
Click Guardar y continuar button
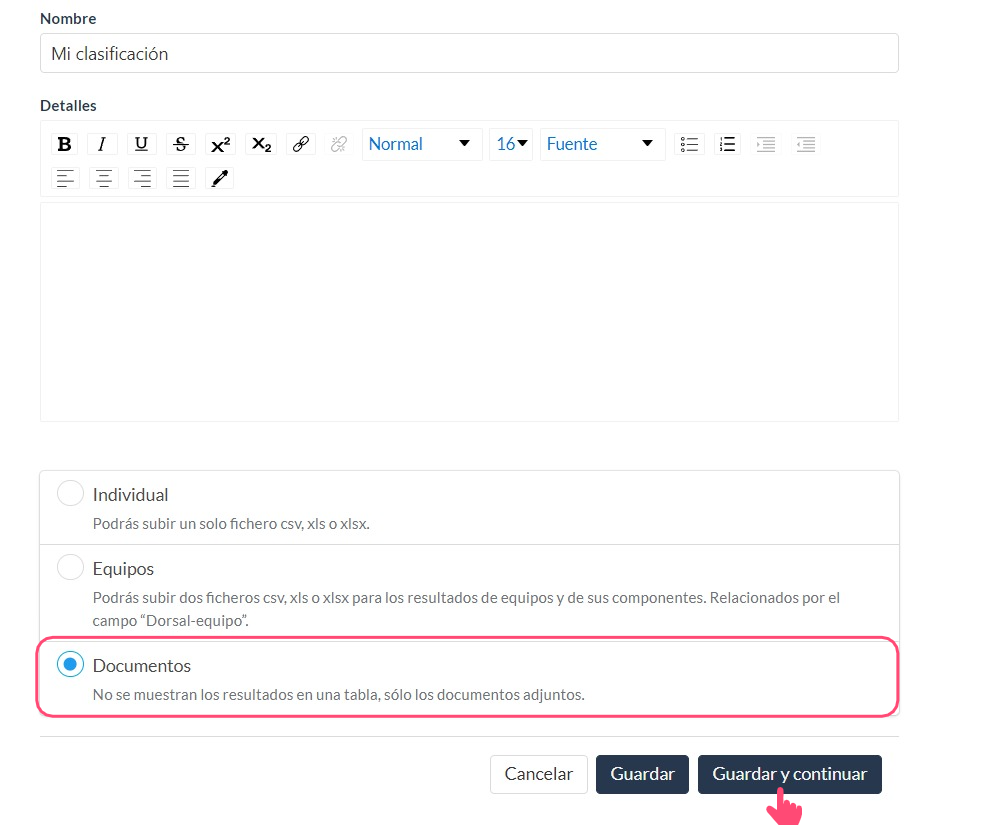[789, 774]
